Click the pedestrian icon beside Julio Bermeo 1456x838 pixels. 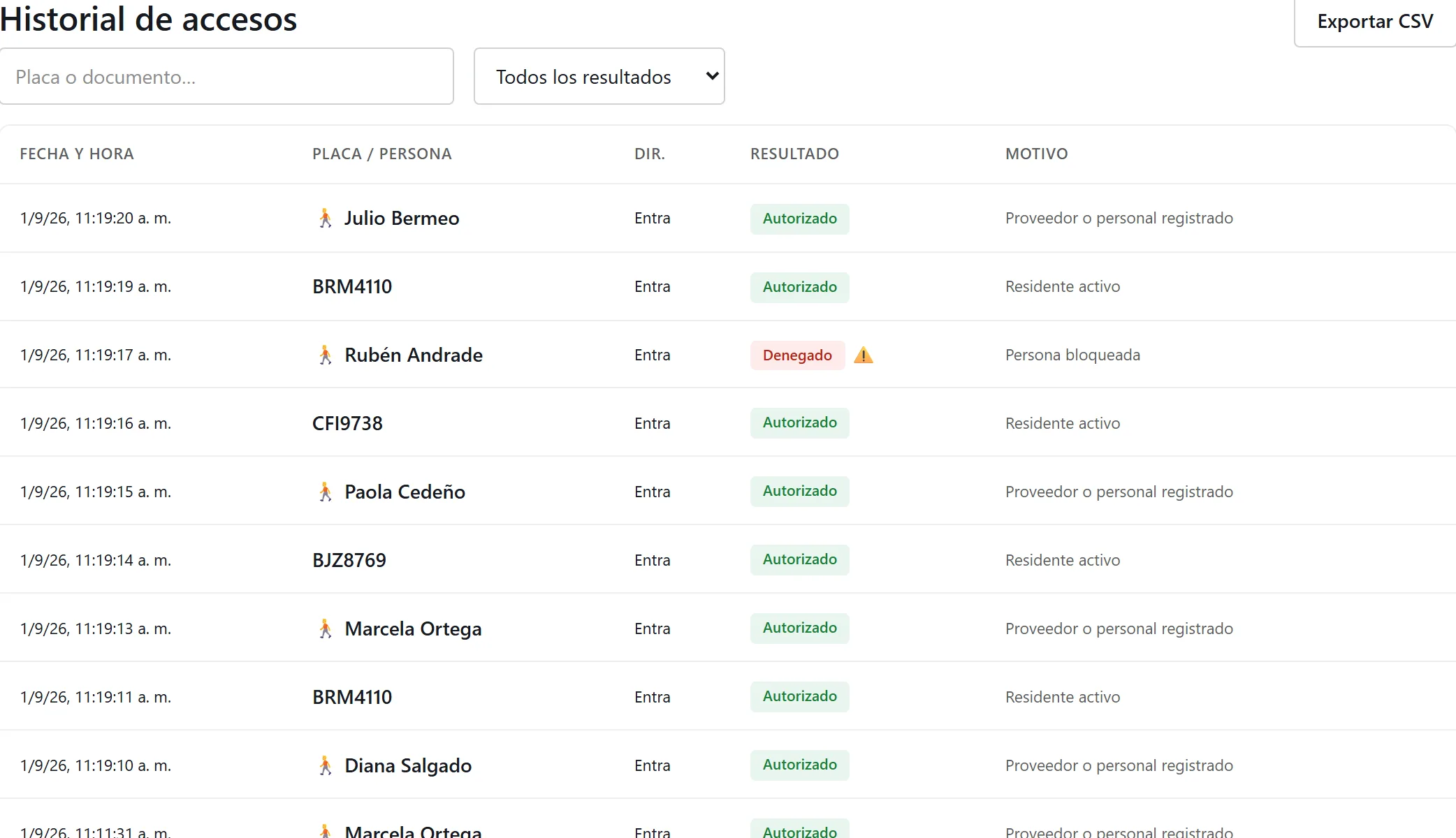click(325, 219)
